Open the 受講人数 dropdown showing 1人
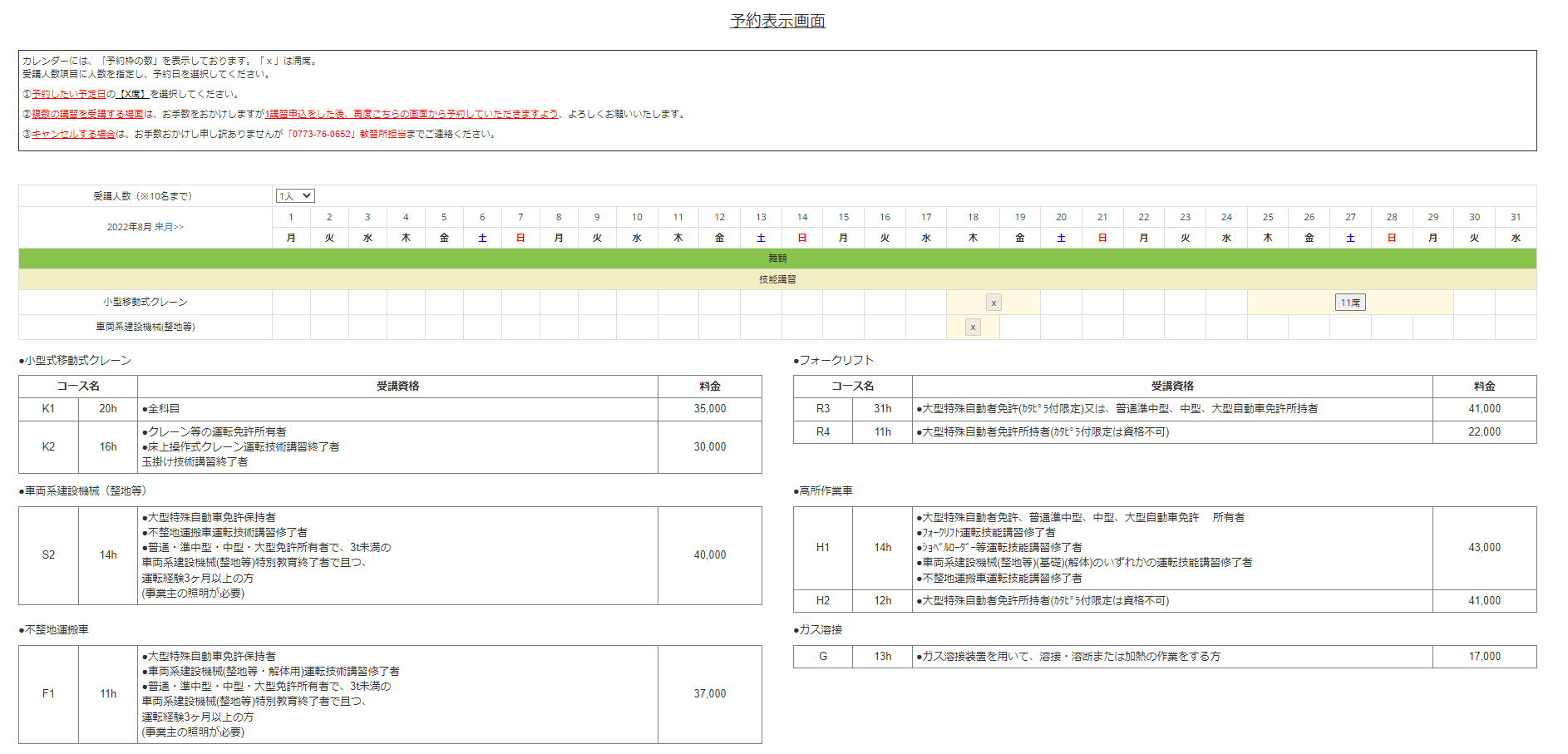Image resolution: width=1568 pixels, height=754 pixels. click(x=295, y=196)
